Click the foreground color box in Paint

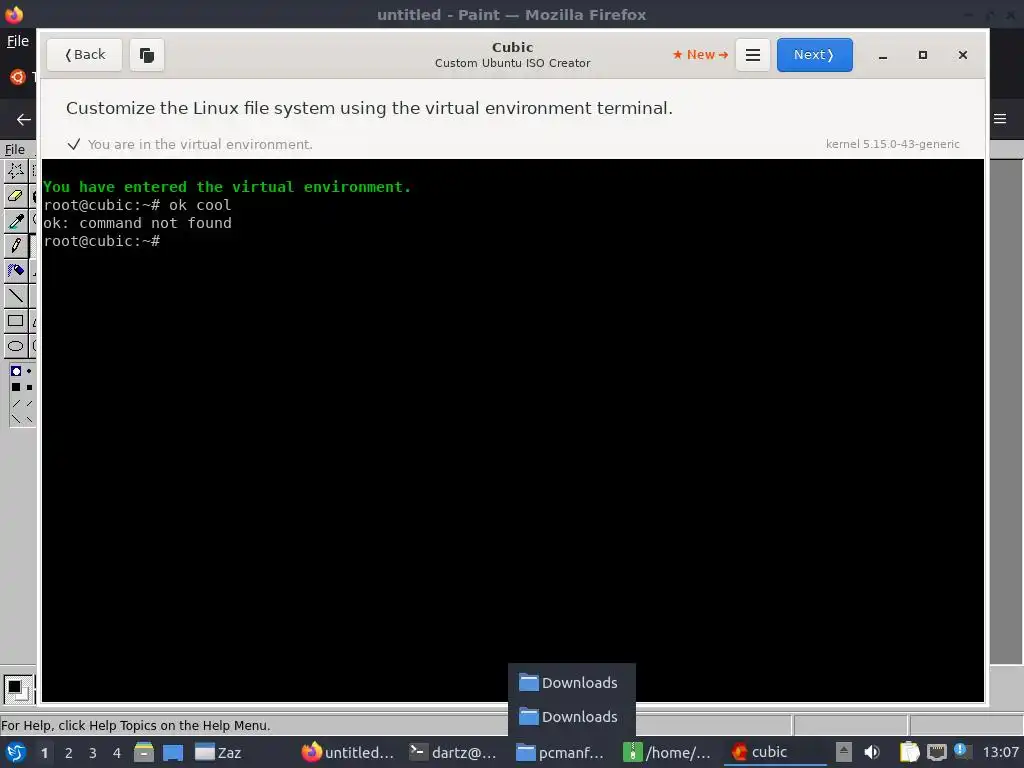(x=14, y=686)
